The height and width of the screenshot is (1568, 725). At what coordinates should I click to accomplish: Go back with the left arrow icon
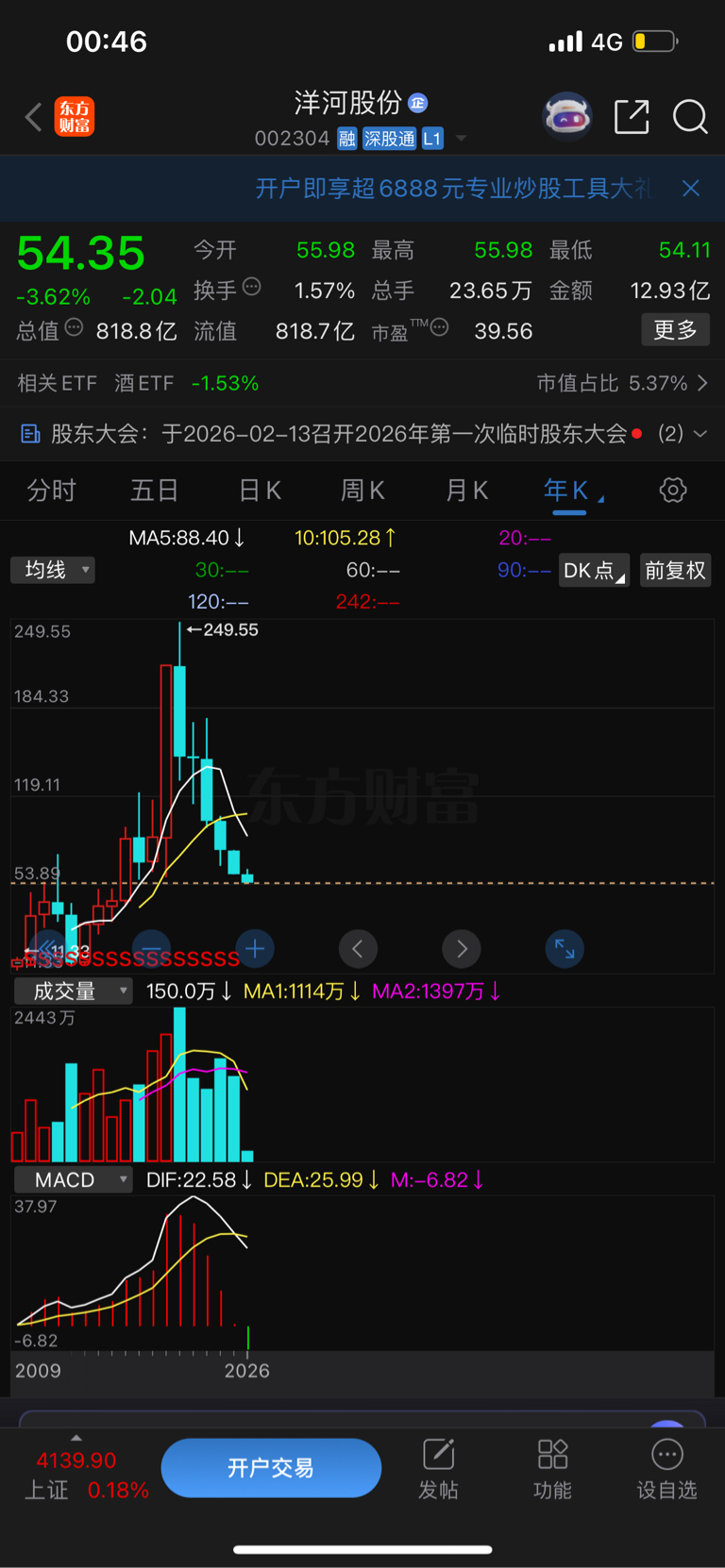click(x=33, y=117)
